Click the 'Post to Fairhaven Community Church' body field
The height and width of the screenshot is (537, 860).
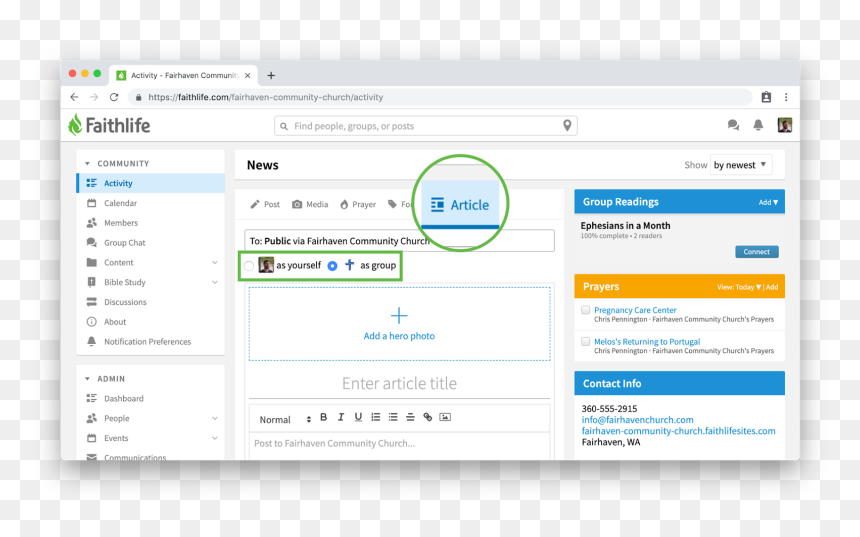(399, 443)
